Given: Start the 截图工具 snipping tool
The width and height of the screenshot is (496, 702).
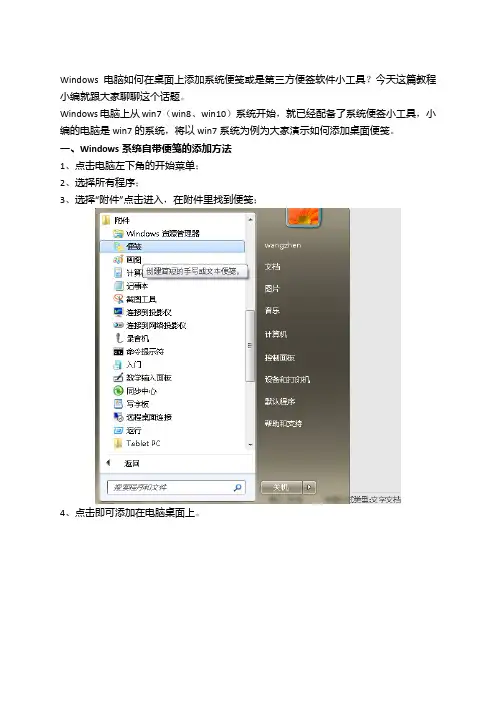Looking at the screenshot, I should [134, 299].
